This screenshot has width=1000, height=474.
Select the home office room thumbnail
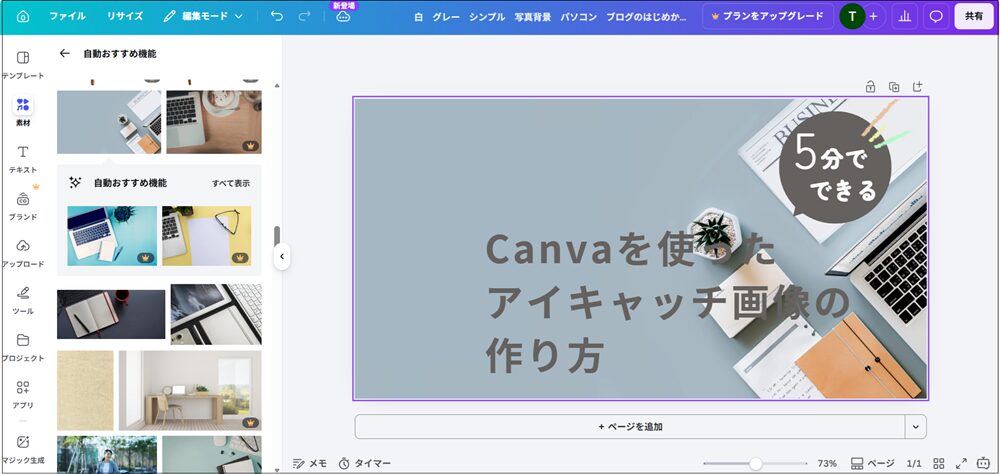[190, 390]
